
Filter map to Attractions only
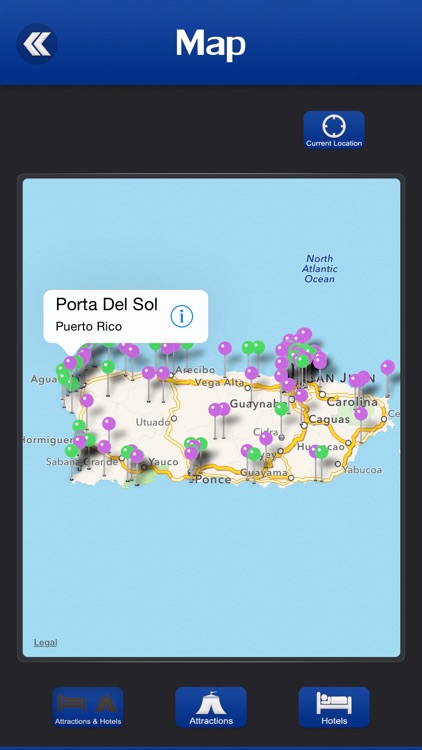point(211,707)
